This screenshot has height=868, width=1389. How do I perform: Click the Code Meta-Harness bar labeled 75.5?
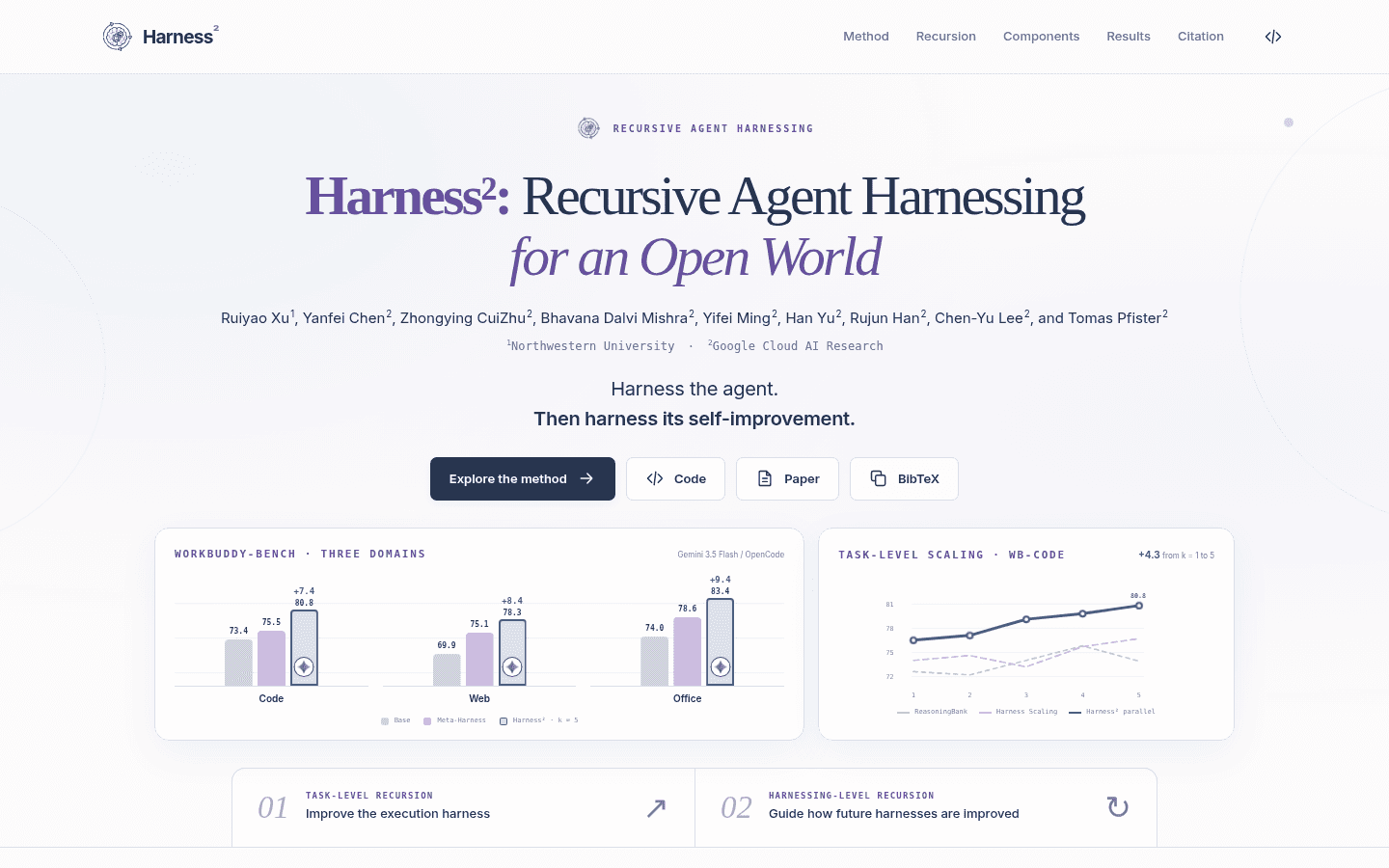click(x=272, y=659)
